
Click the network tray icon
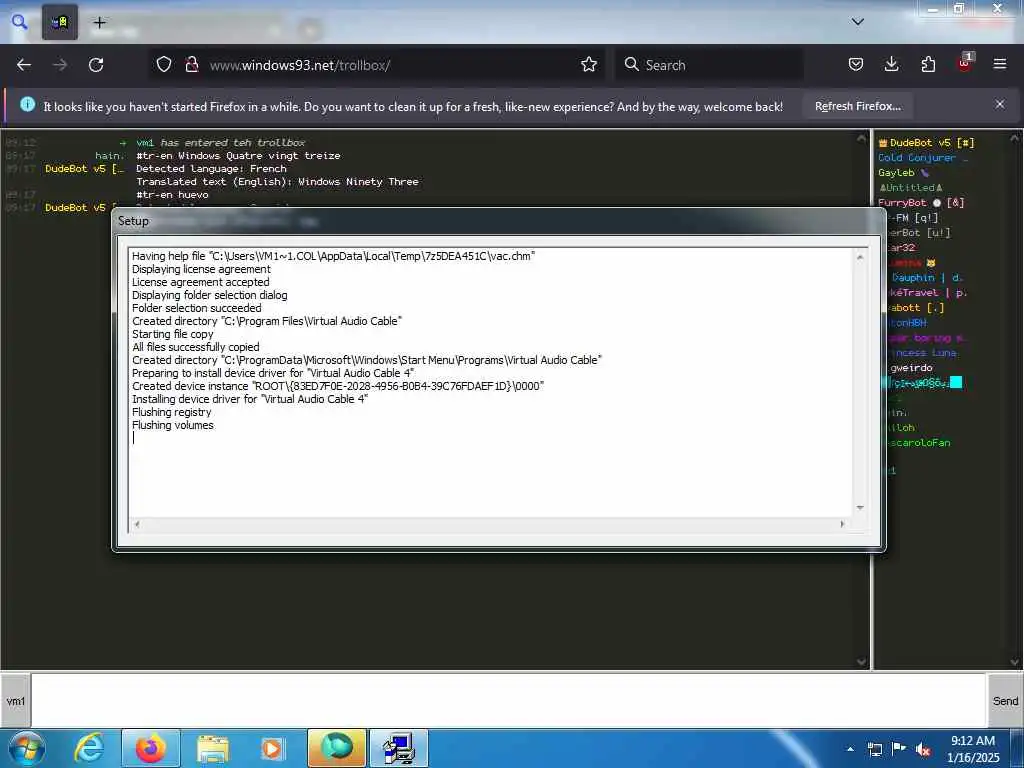(x=874, y=749)
